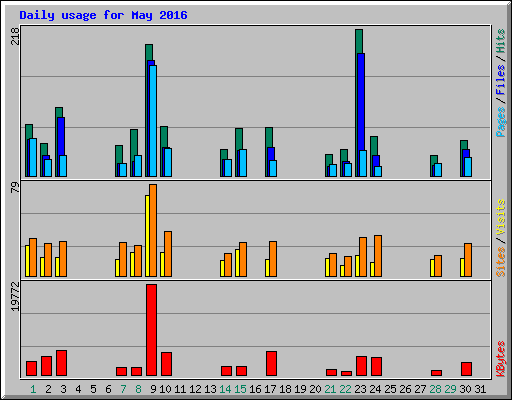The height and width of the screenshot is (400, 512).
Task: Select day "27" on the date axis
Action: (420, 389)
